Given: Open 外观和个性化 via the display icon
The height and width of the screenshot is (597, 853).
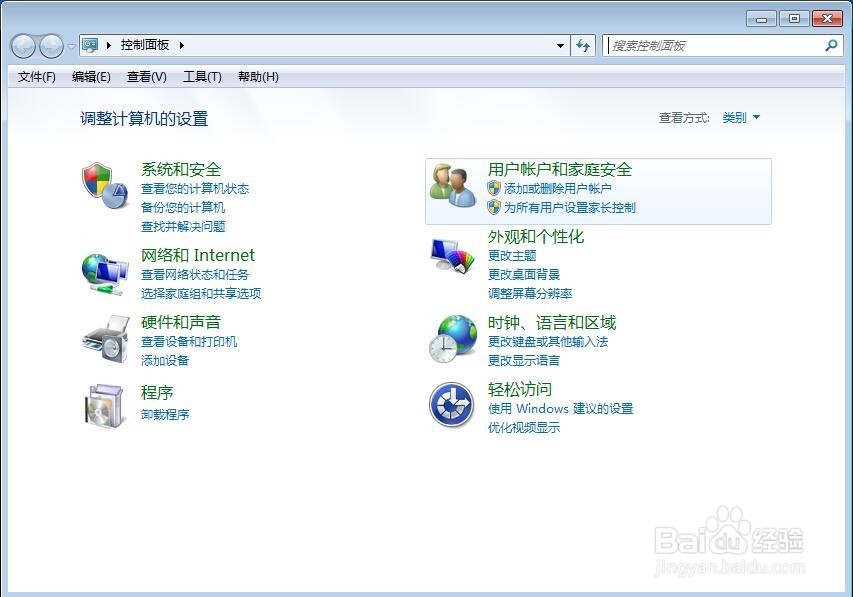Looking at the screenshot, I should point(451,253).
